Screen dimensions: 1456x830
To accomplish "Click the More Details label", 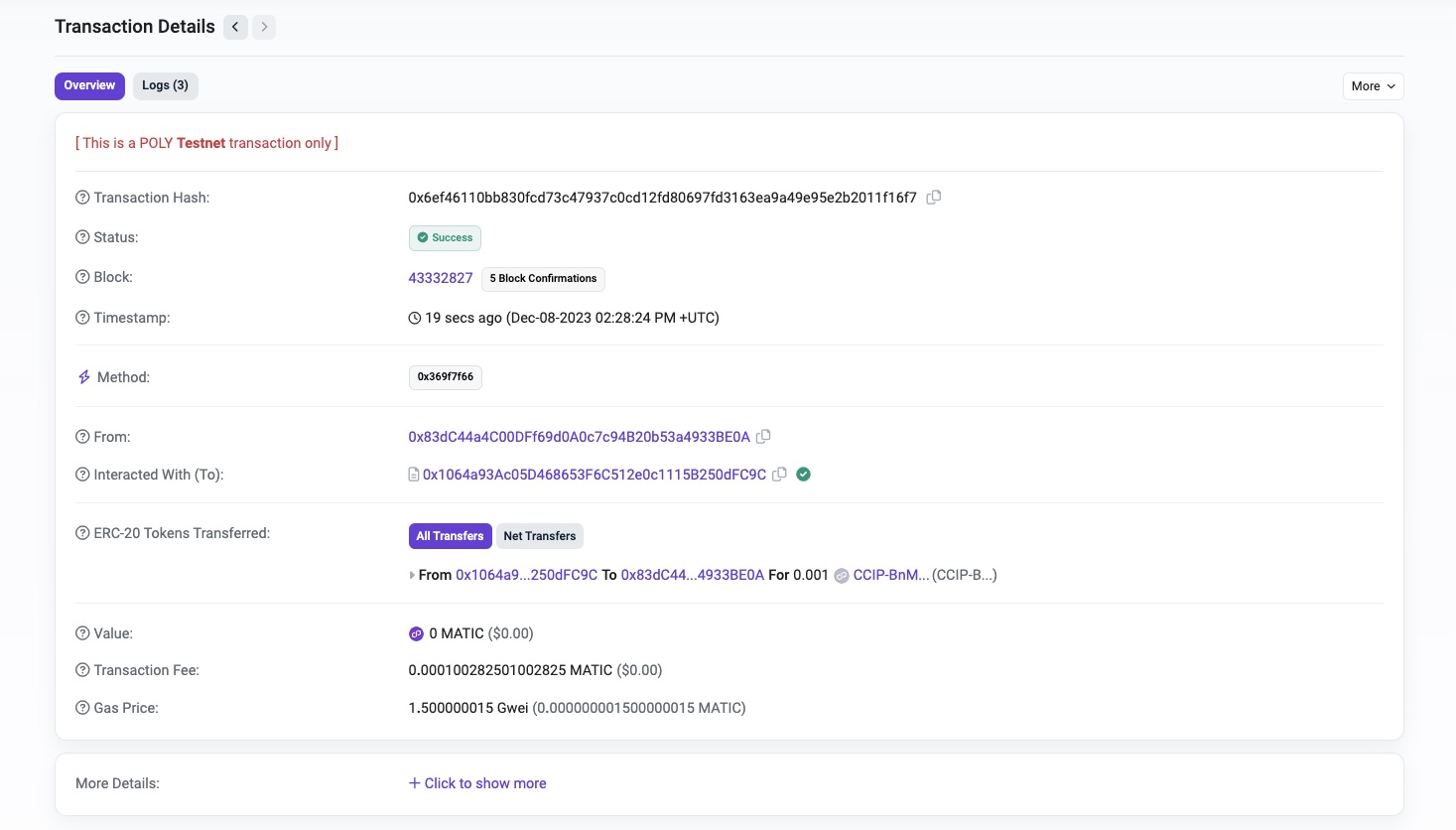I will point(117,783).
